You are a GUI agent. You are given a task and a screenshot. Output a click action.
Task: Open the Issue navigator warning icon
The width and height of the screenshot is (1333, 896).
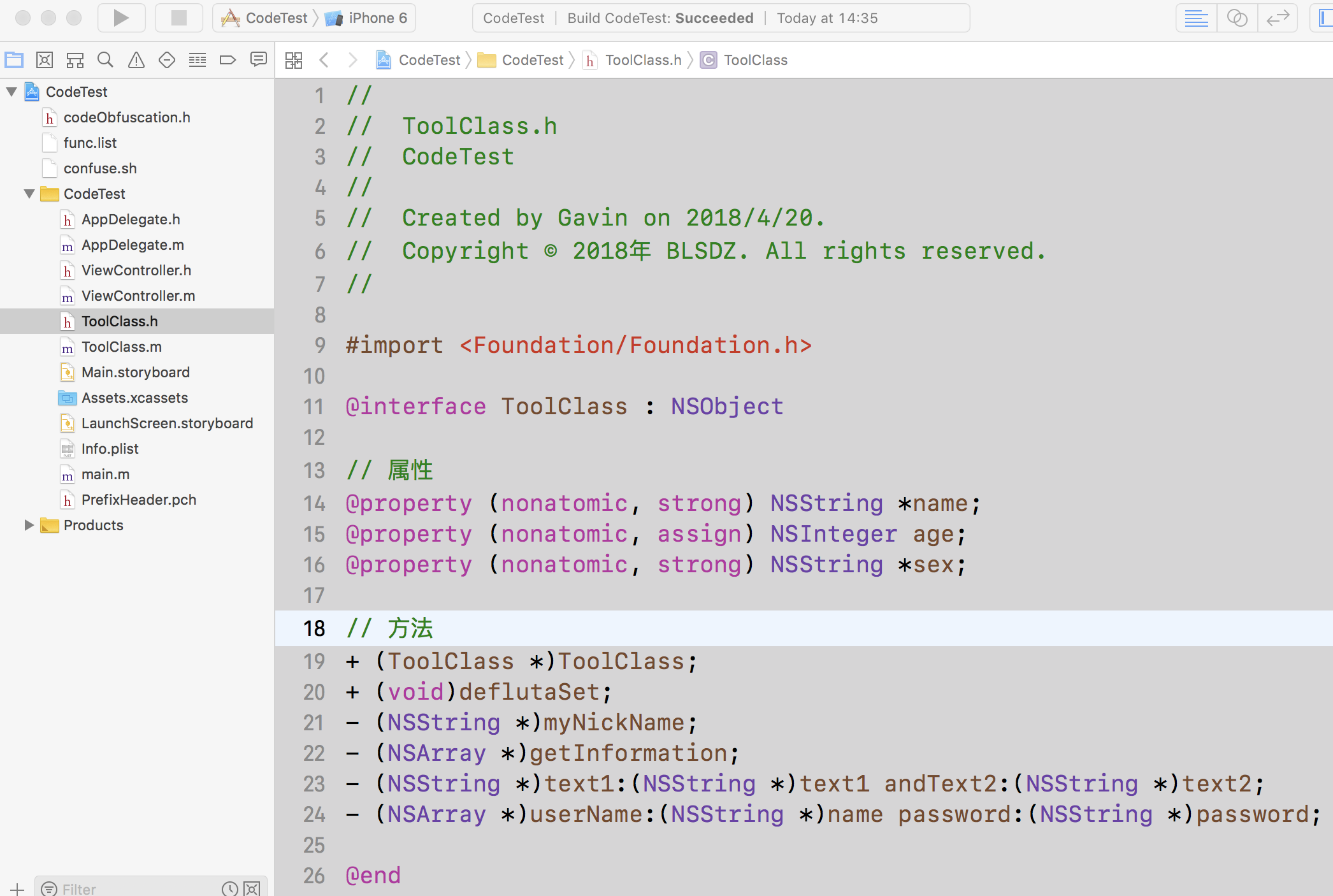[x=136, y=61]
